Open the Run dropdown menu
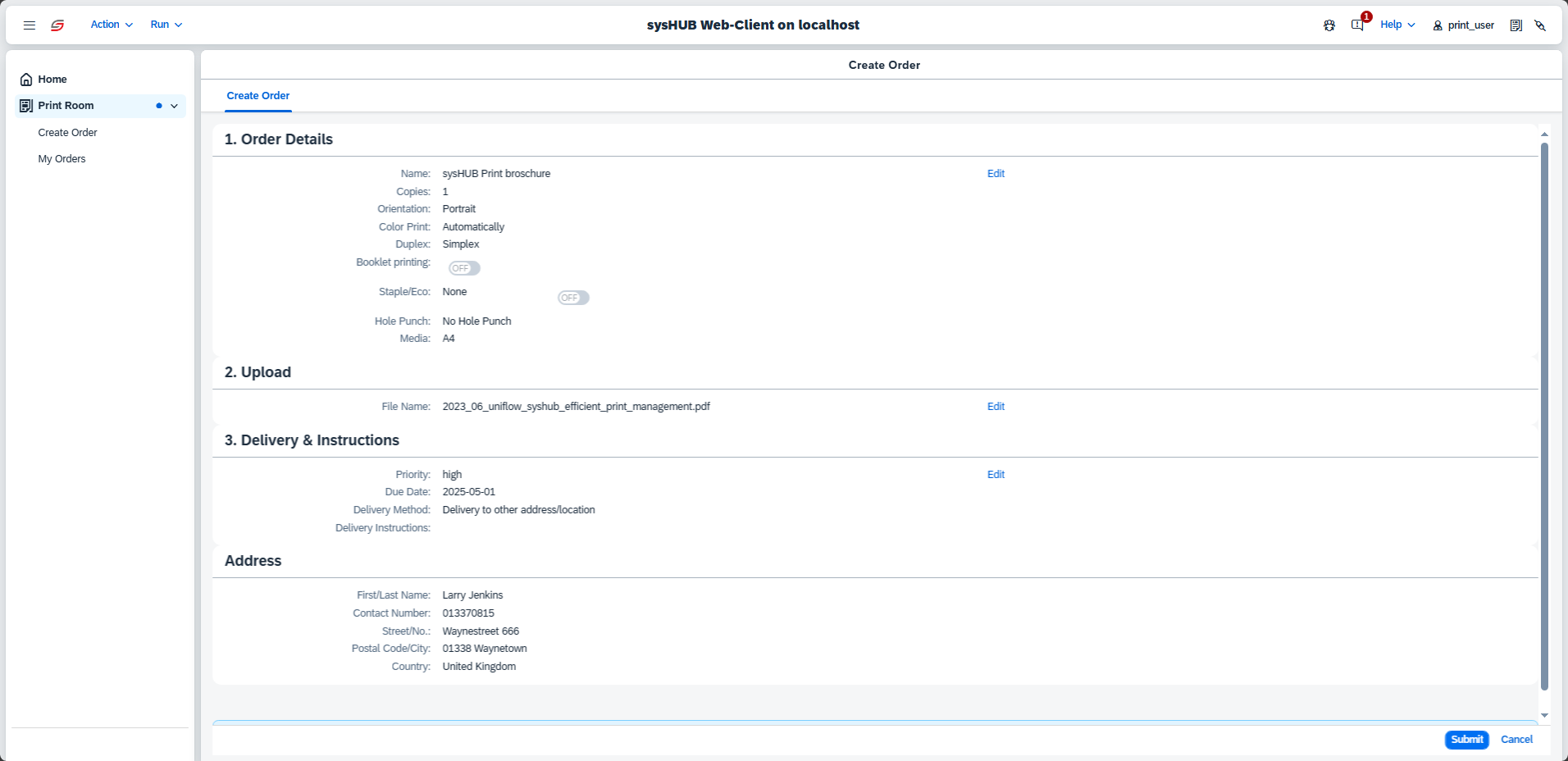Screen dimensions: 1568x761 [166, 25]
